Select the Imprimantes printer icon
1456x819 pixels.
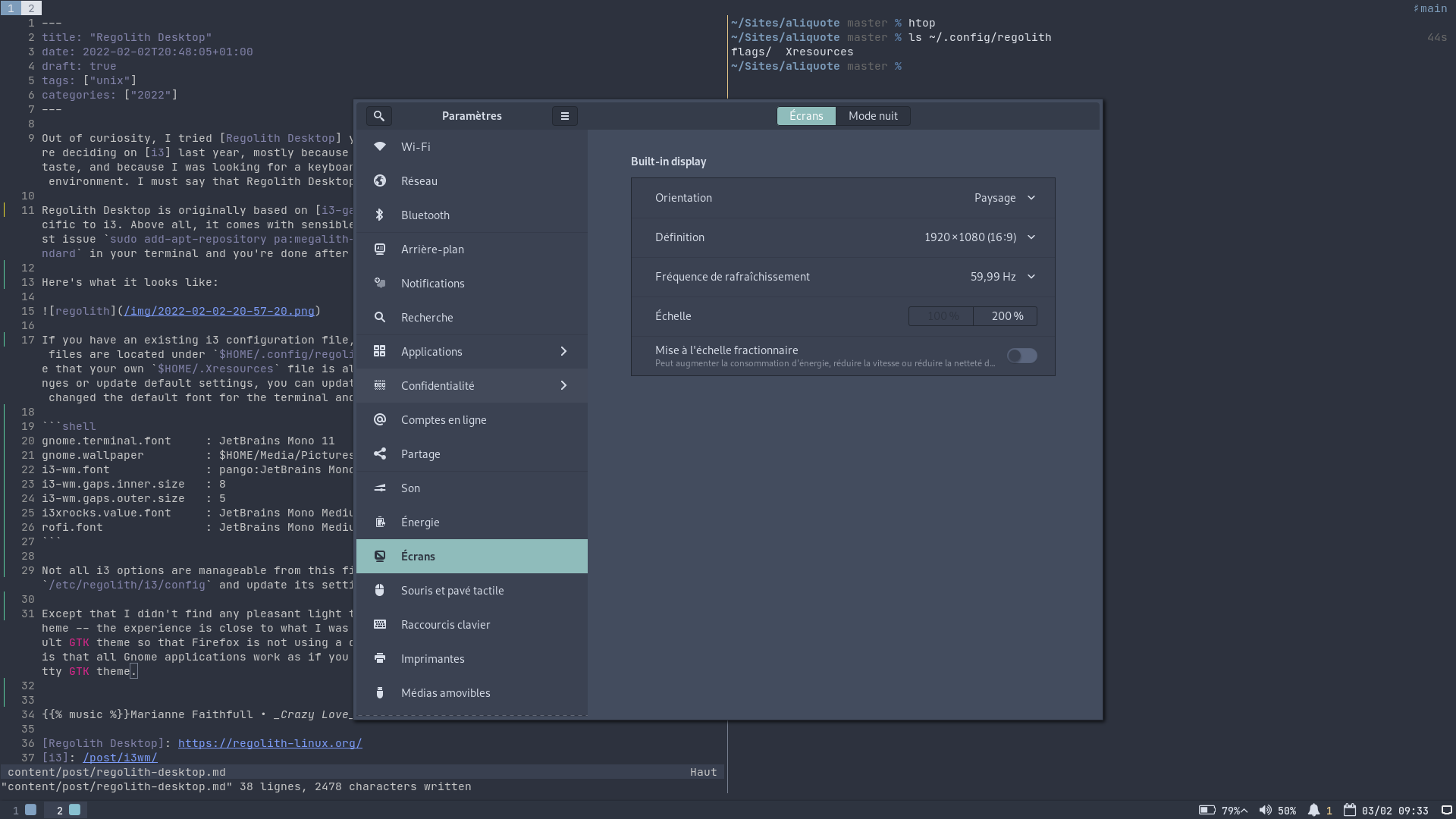click(x=380, y=658)
